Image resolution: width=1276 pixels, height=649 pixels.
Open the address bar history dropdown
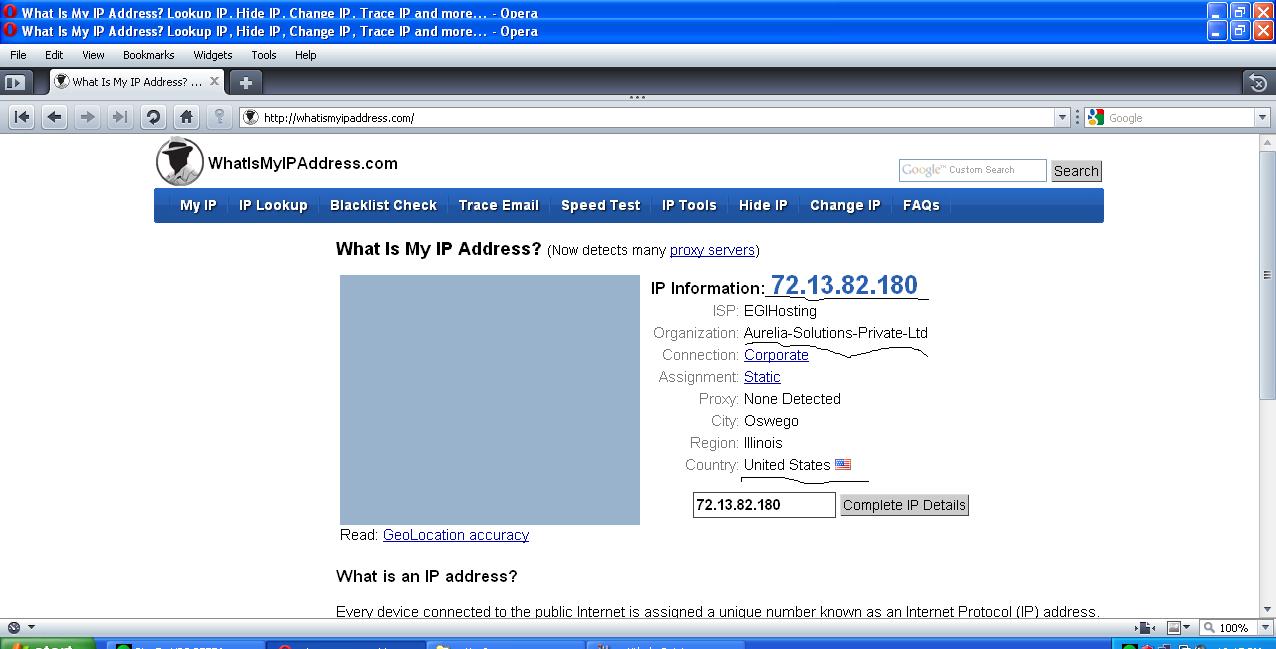(x=1062, y=117)
